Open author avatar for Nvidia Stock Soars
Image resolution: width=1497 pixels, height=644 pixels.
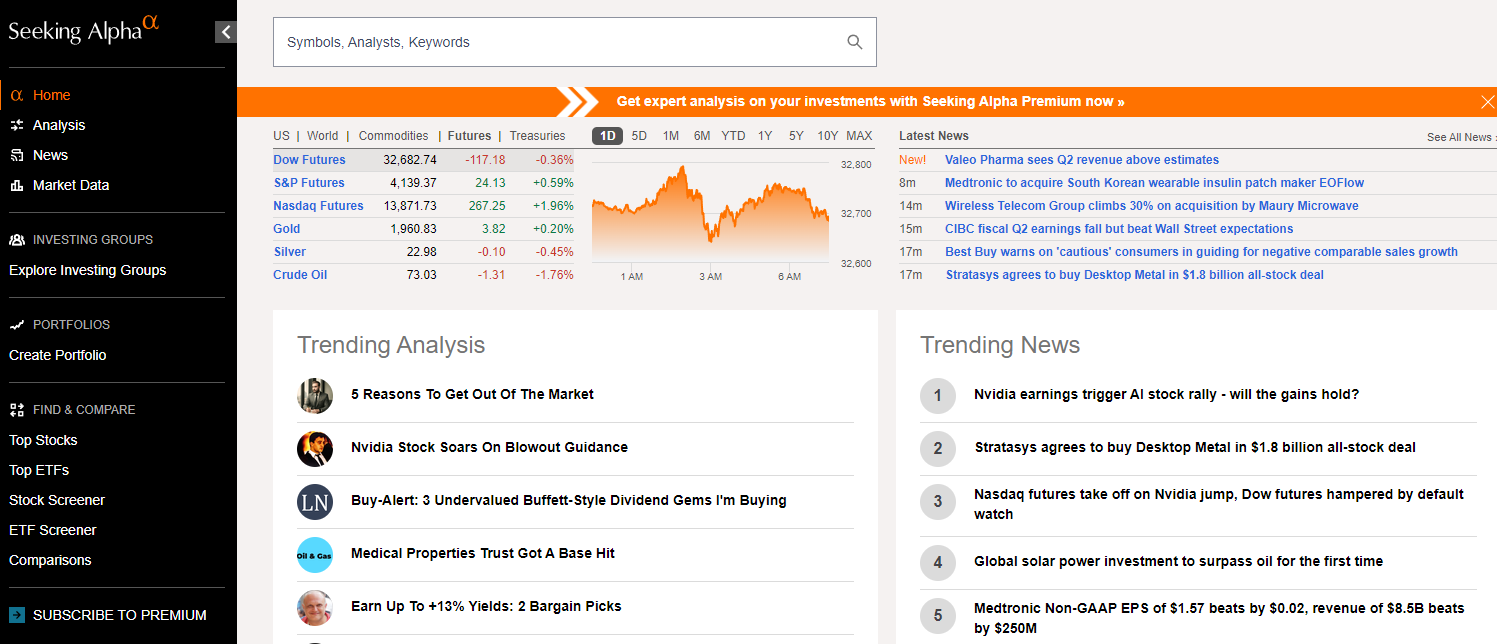315,448
